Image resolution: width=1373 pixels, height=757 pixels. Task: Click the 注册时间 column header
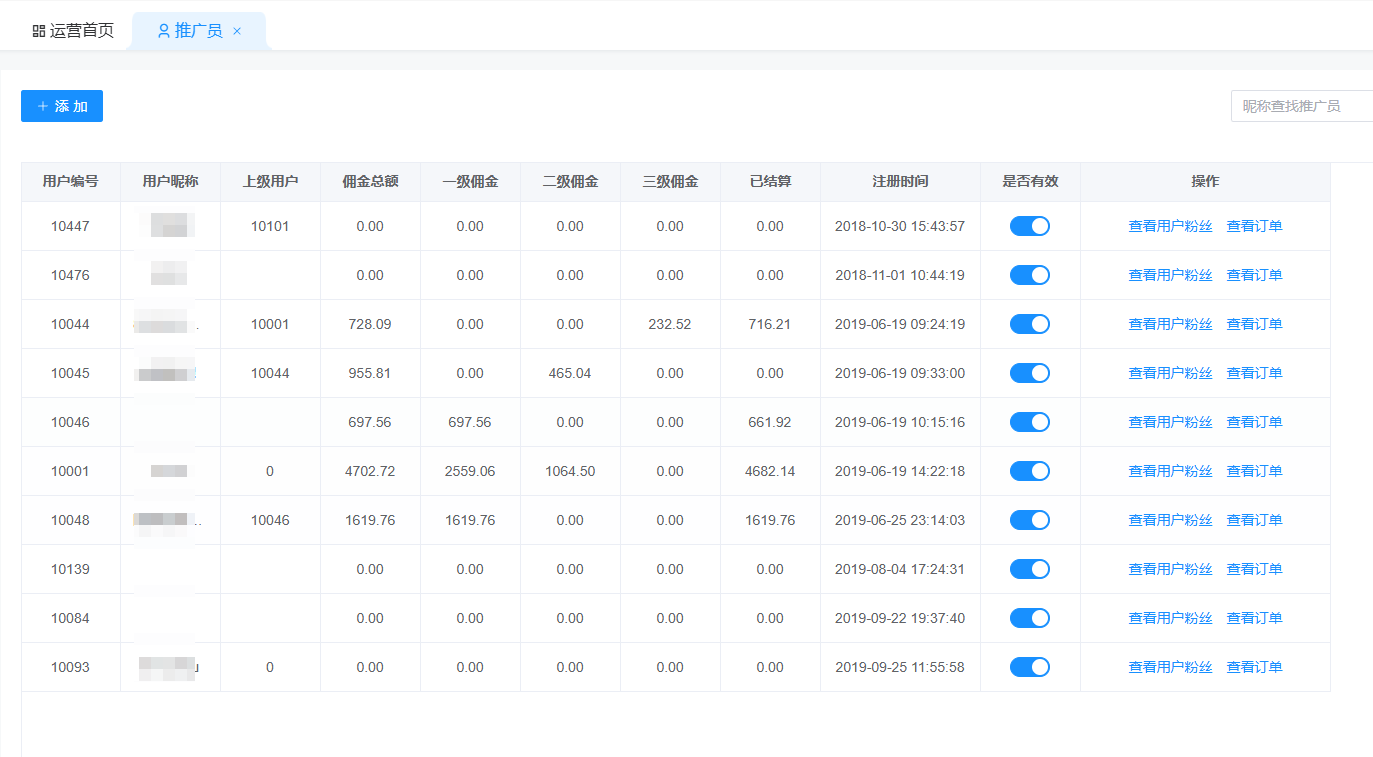(900, 182)
